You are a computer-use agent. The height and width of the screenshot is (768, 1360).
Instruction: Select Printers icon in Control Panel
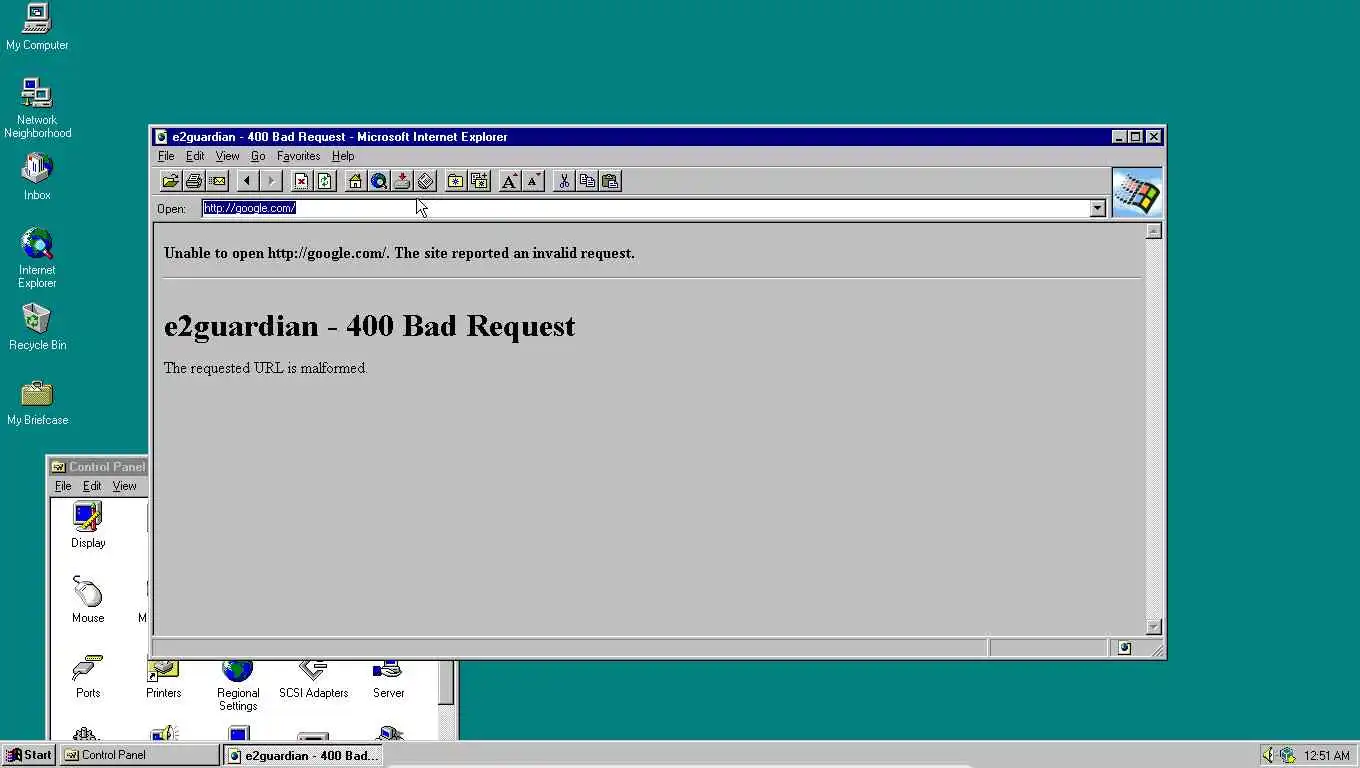tap(164, 680)
